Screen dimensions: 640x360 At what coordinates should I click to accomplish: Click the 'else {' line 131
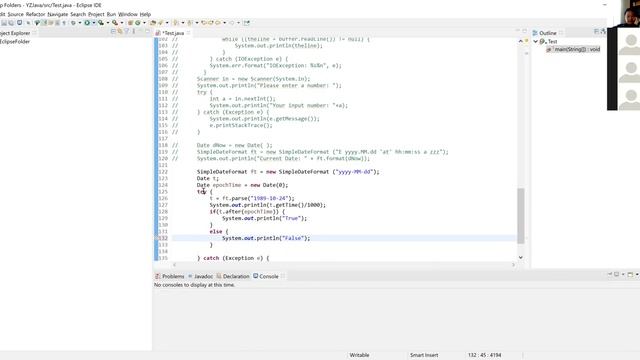[x=219, y=231]
